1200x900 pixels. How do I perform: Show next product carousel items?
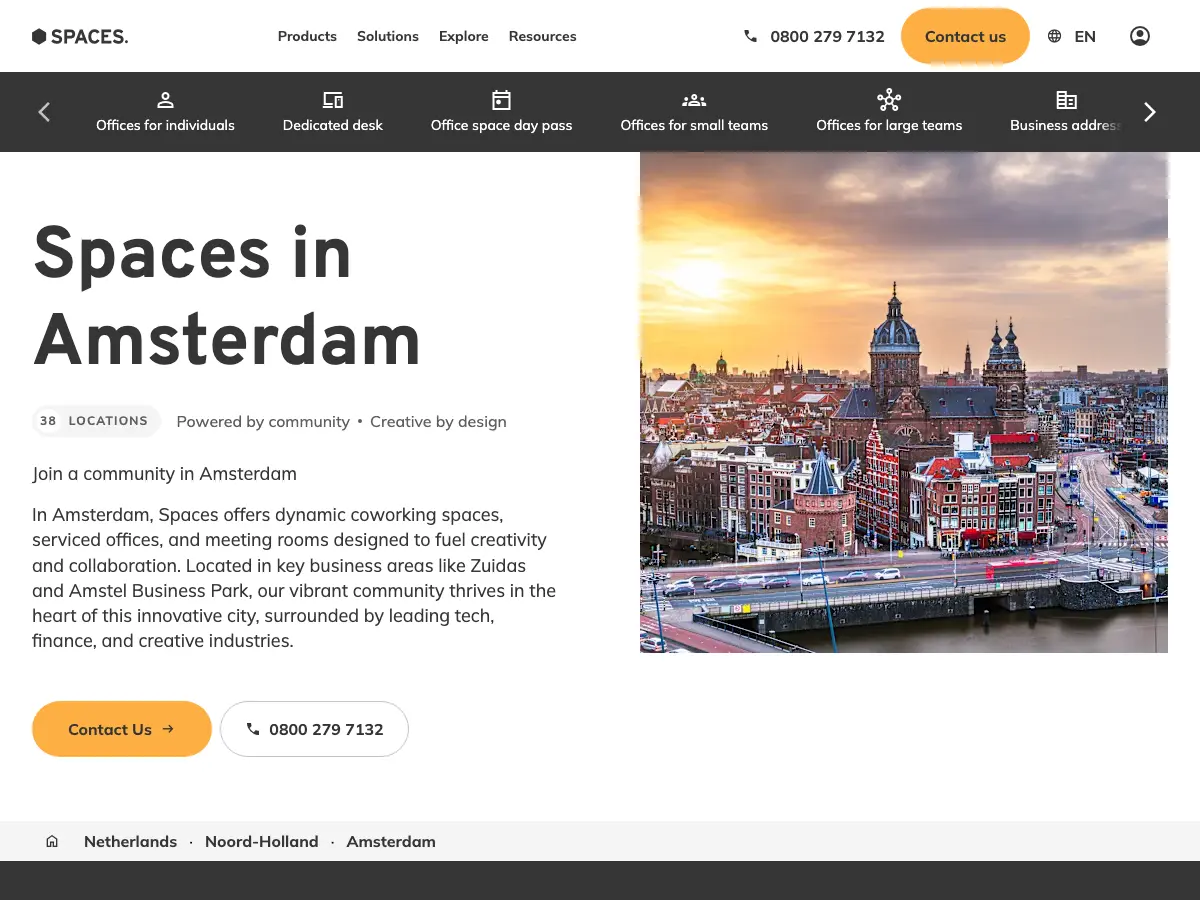(x=1150, y=112)
